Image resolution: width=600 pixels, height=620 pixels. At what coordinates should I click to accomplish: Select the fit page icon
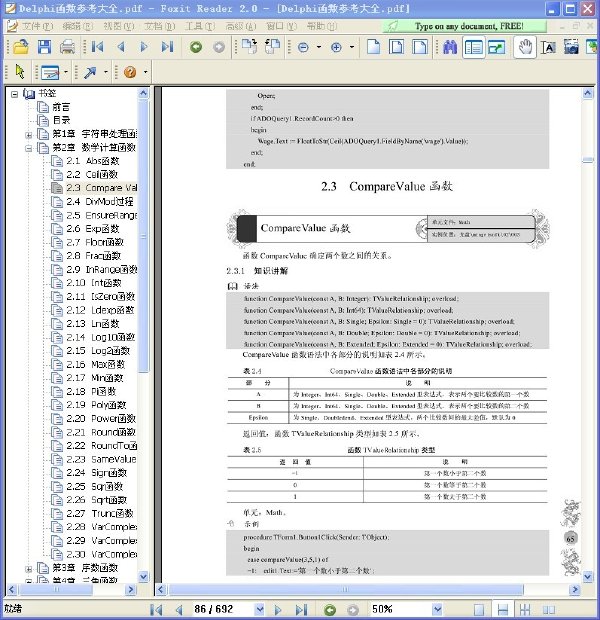(396, 47)
